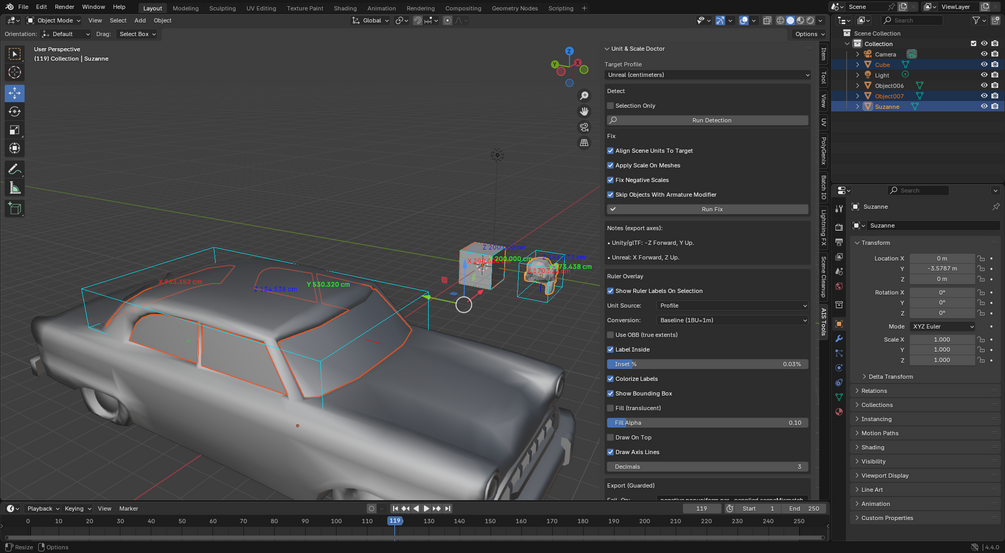Expand Delta Transform panel
Image resolution: width=1005 pixels, height=553 pixels.
coord(890,377)
